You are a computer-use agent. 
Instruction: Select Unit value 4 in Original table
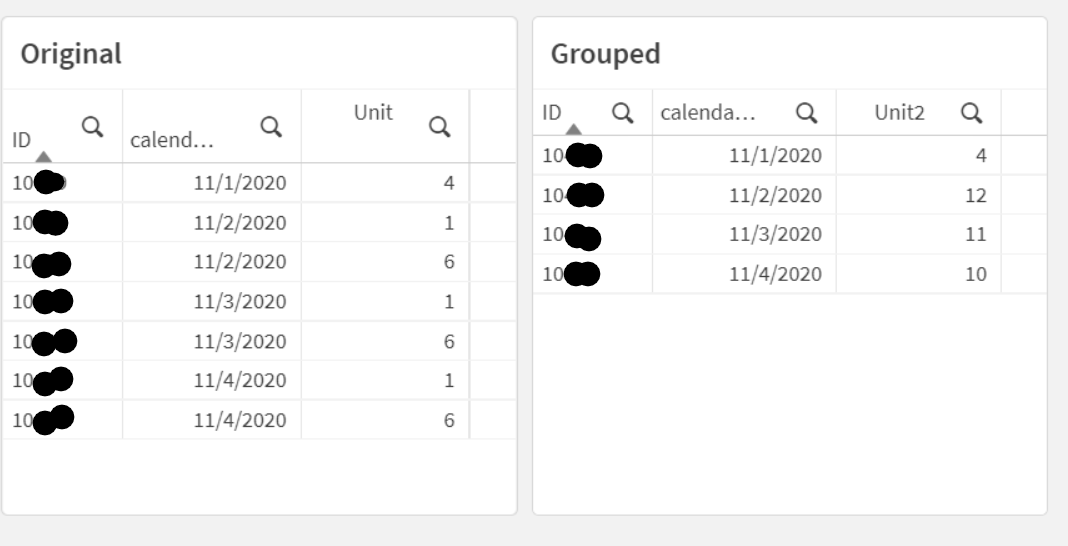(x=449, y=183)
